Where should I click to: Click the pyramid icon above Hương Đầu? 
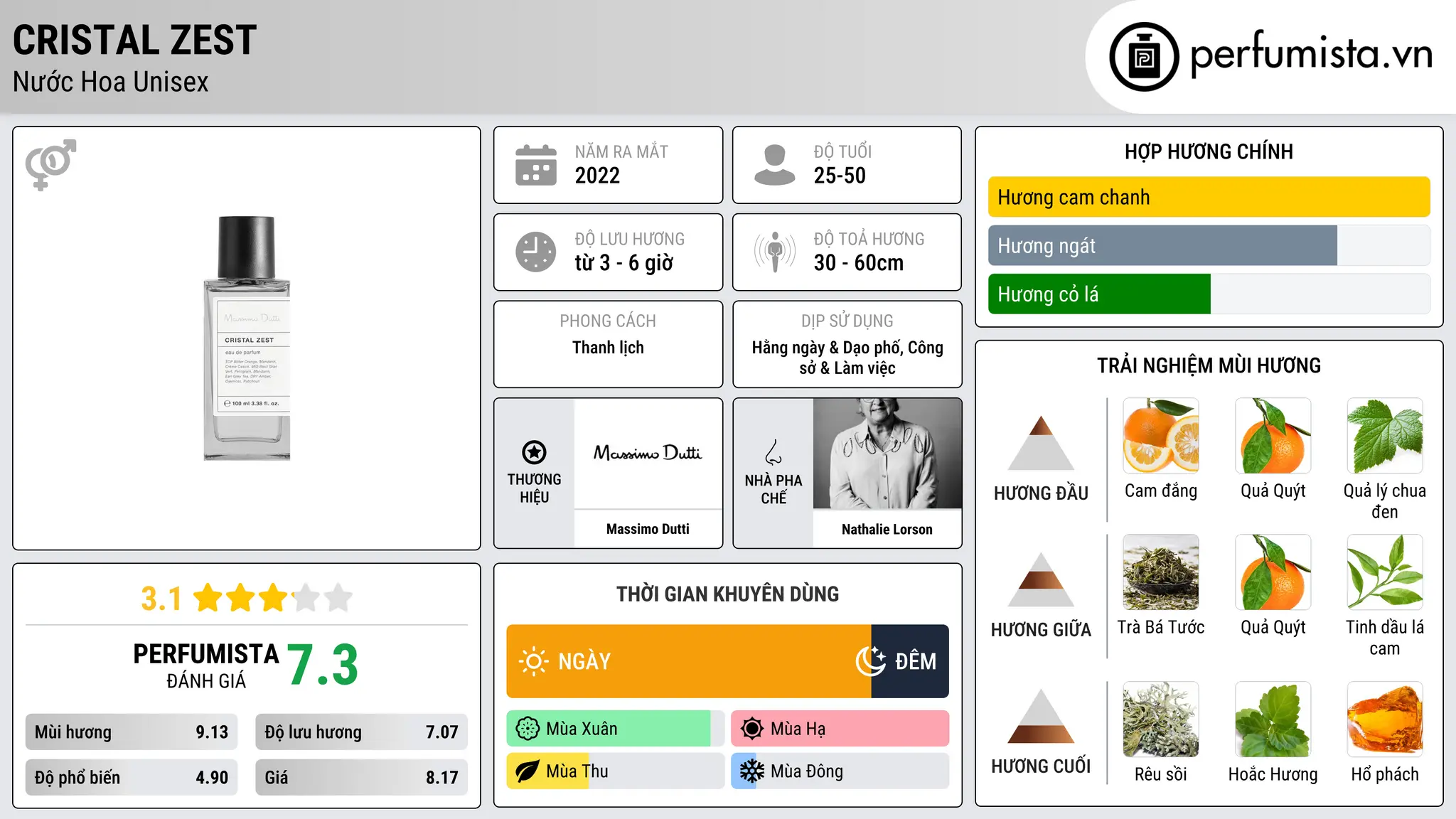tap(1041, 443)
